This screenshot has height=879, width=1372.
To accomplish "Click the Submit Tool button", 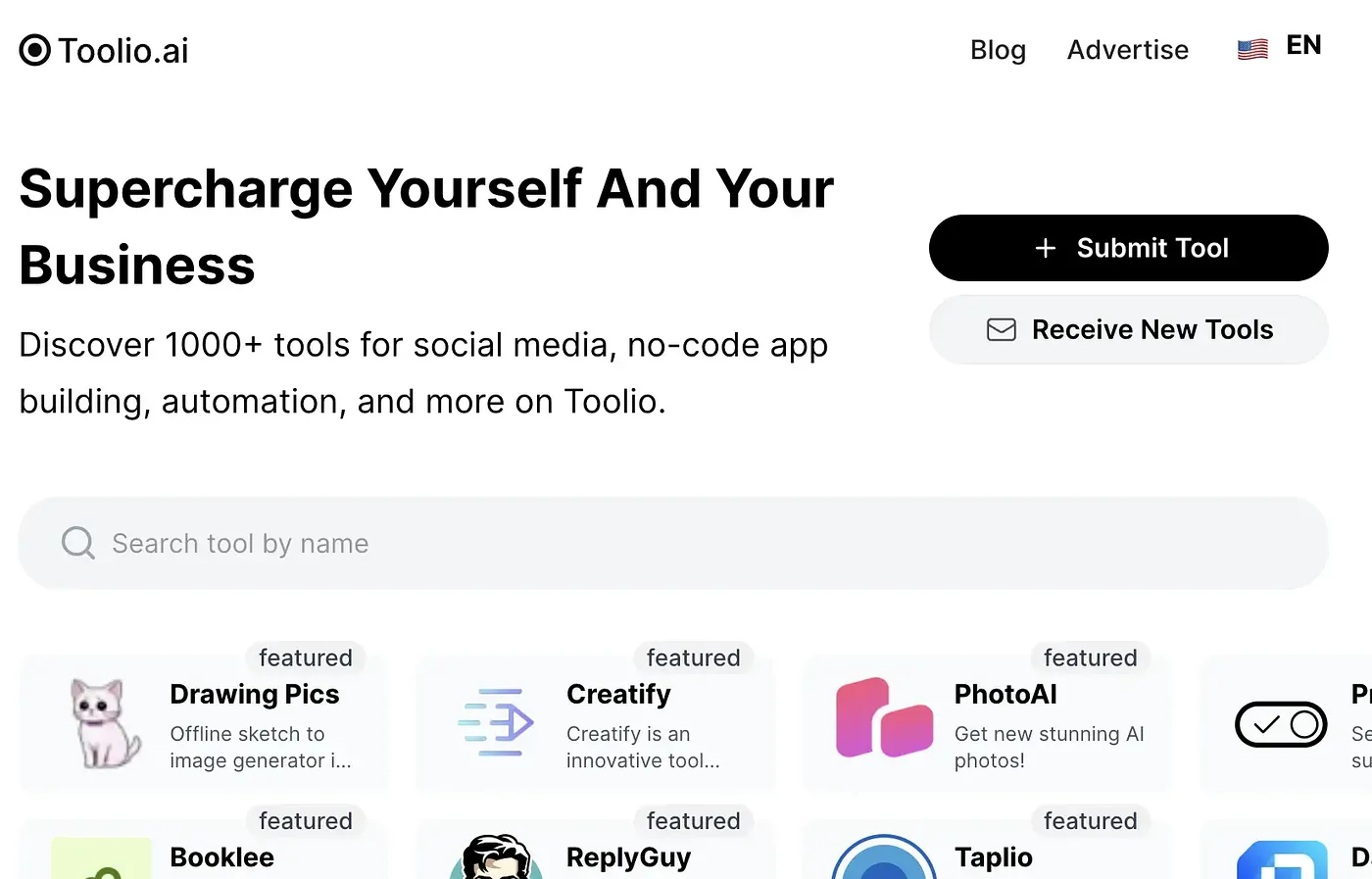I will coord(1128,248).
